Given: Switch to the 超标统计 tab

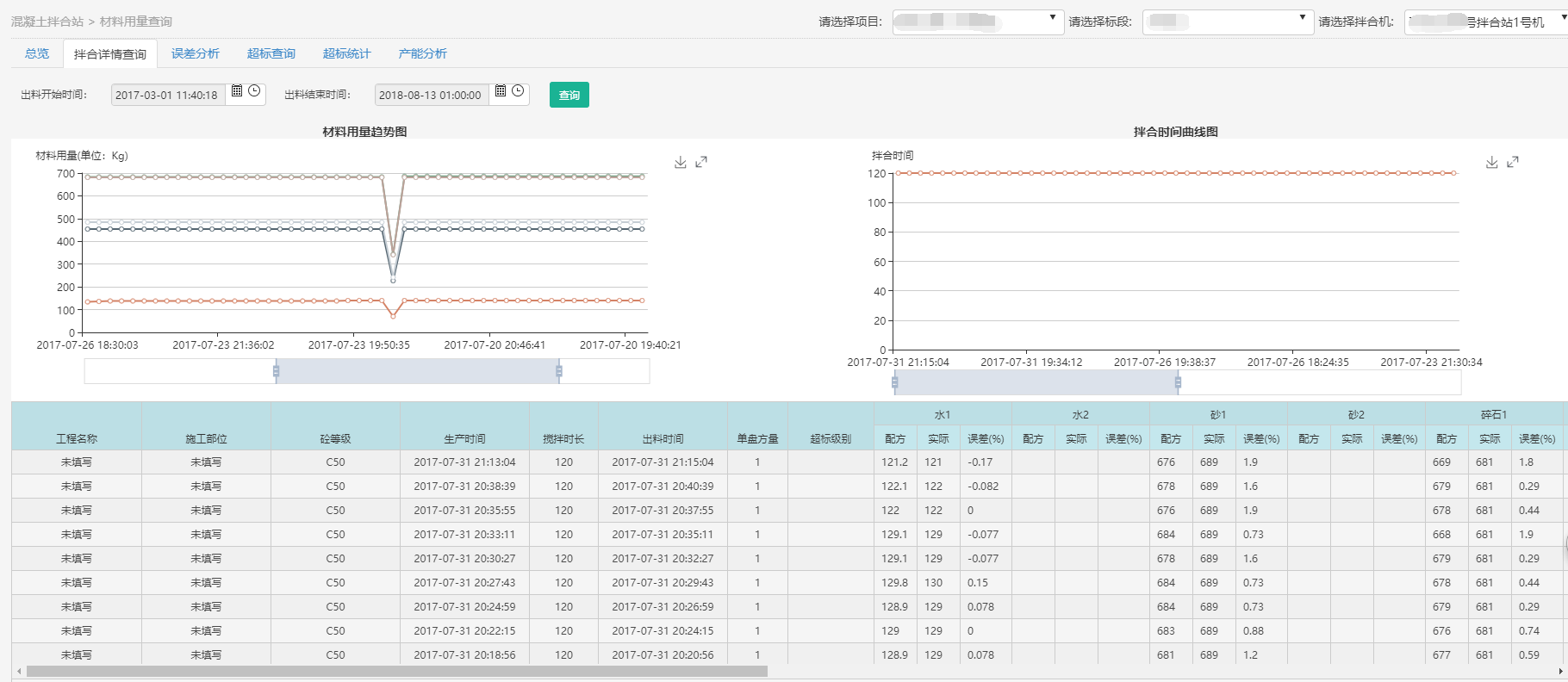Looking at the screenshot, I should (347, 53).
